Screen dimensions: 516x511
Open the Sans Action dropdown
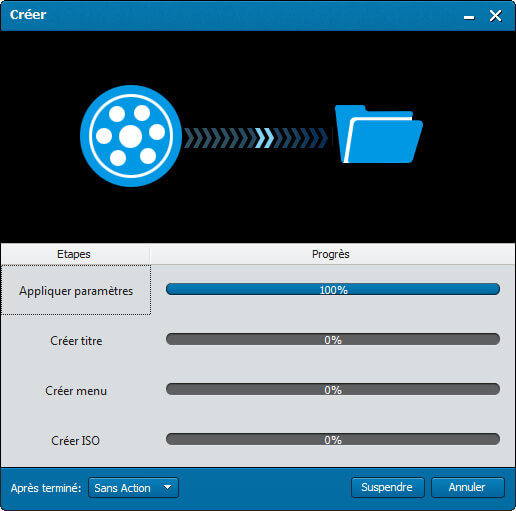click(133, 488)
